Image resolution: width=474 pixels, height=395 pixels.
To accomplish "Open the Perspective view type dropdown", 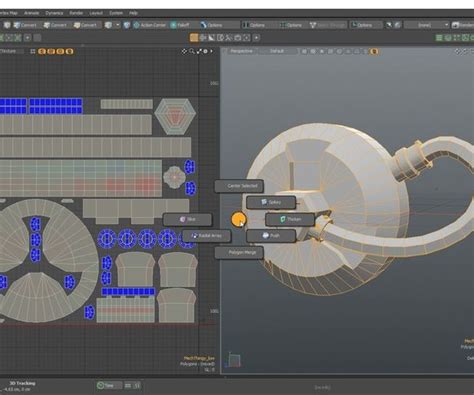I will click(242, 51).
